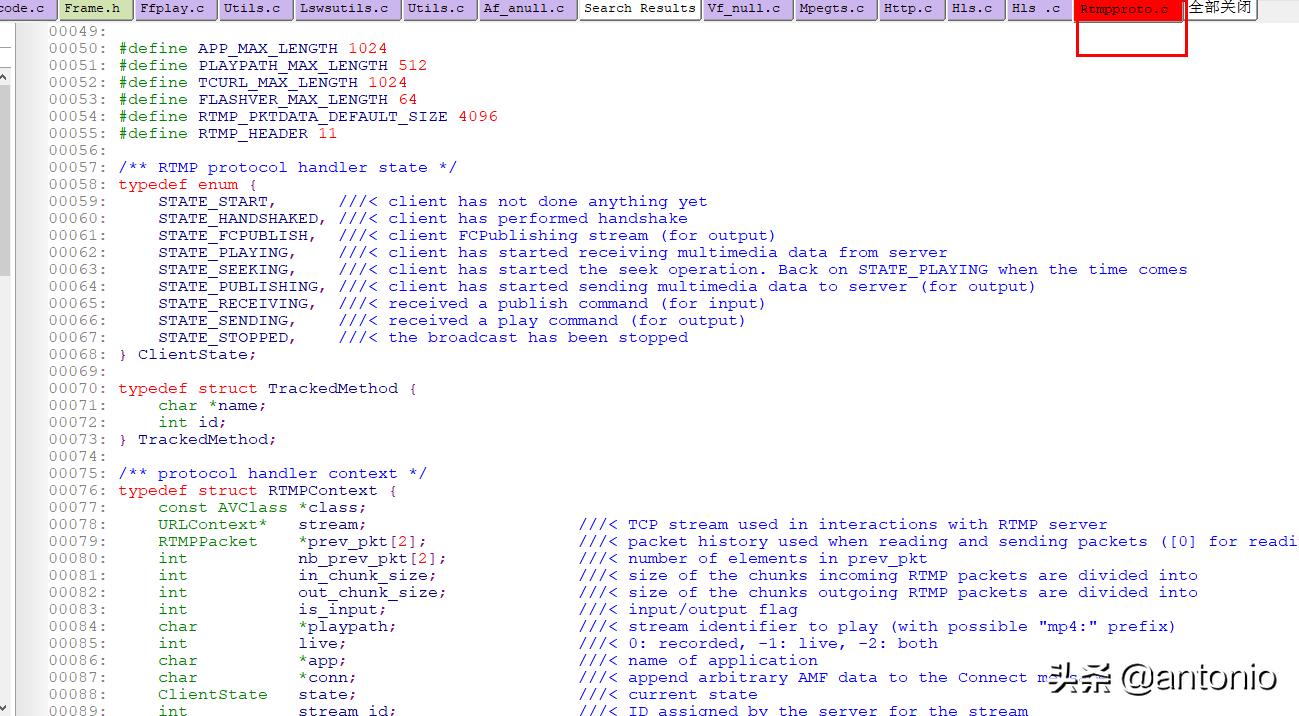Click the *conn member
The width and height of the screenshot is (1299, 716).
point(323,677)
